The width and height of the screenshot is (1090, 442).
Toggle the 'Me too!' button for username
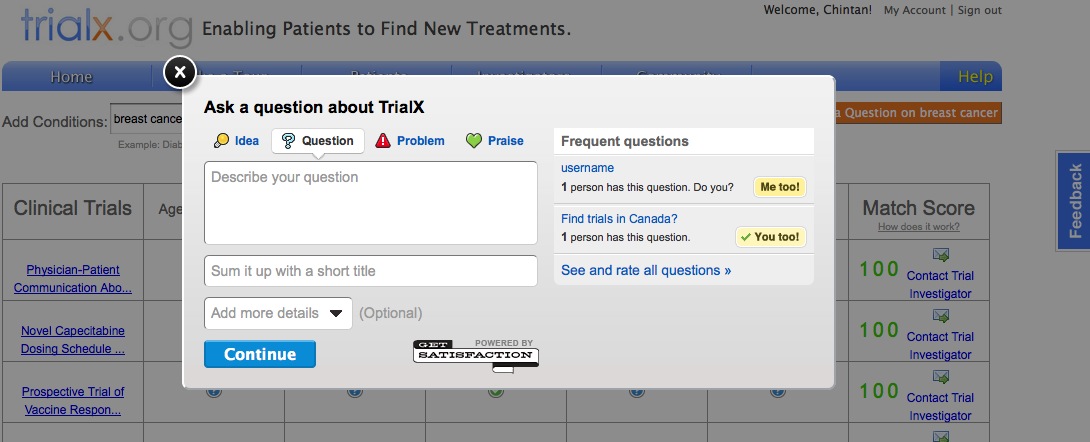coord(780,187)
